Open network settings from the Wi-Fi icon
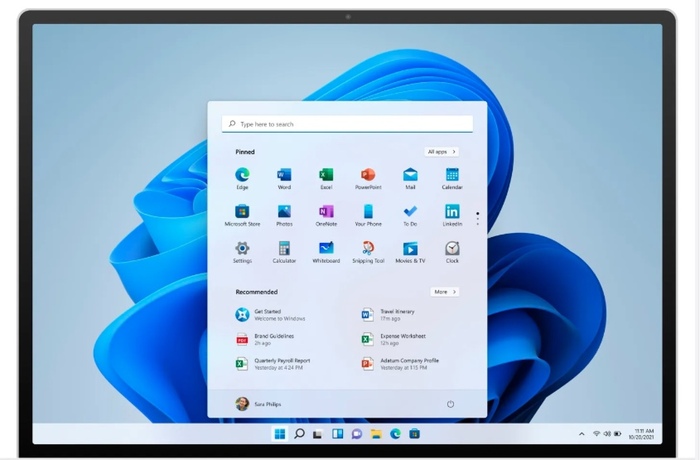 596,434
